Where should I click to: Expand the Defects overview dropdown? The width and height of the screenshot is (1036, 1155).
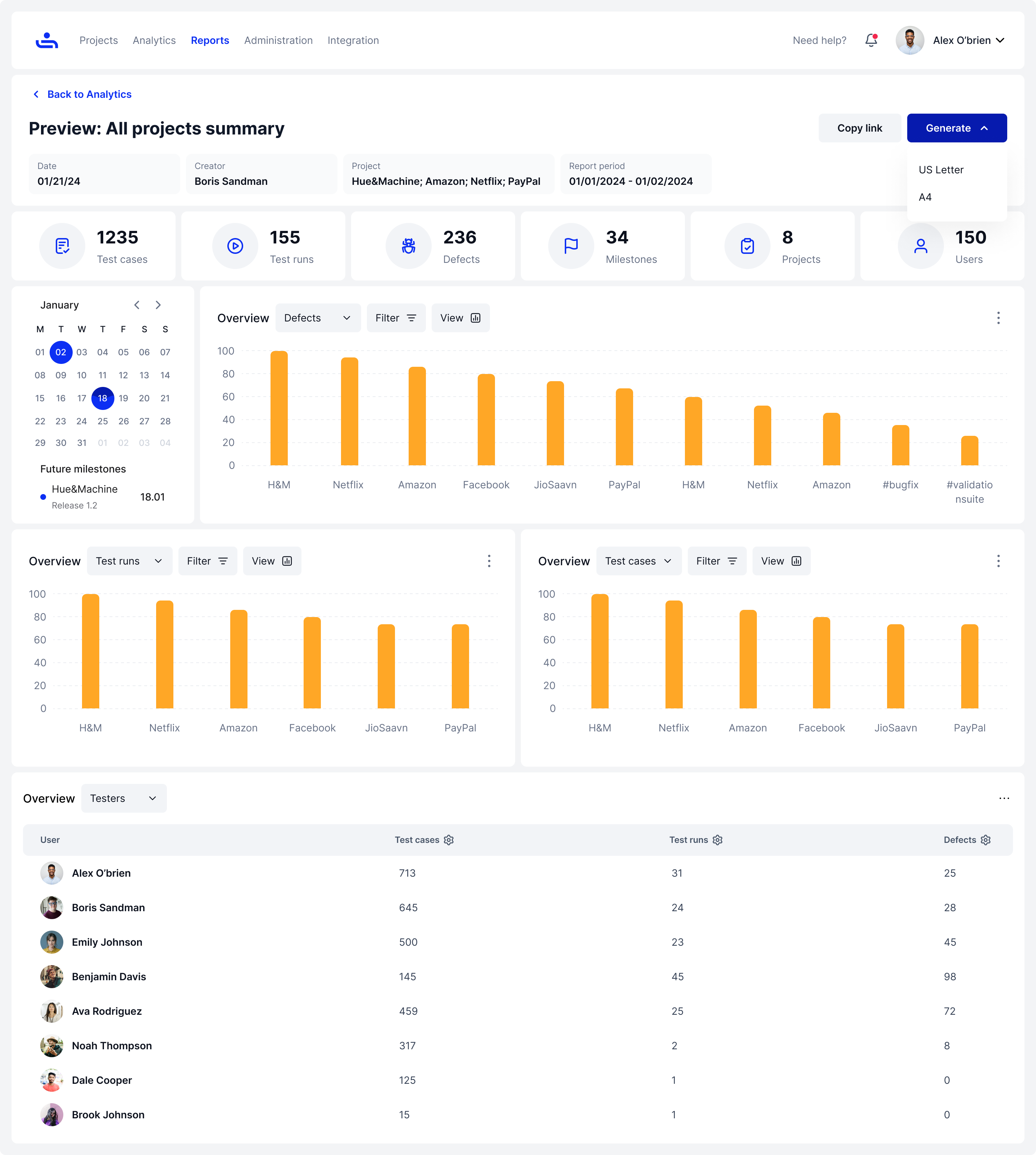pyautogui.click(x=318, y=318)
